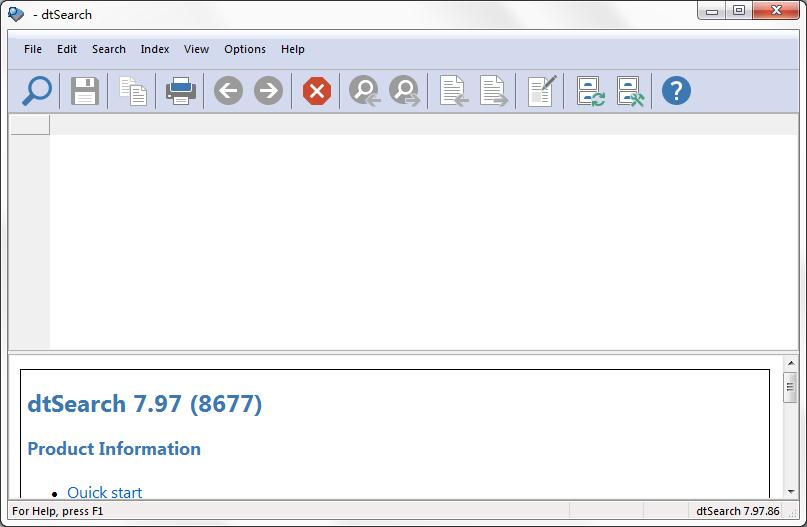Click the dtSearch 7.97 (8677) heading
Viewport: 807px width, 527px height.
(145, 404)
